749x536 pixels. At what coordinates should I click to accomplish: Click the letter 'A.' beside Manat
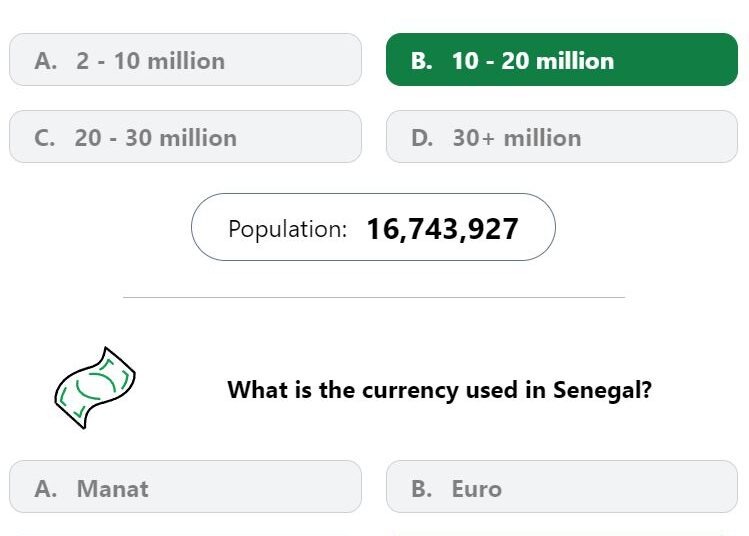pos(45,489)
